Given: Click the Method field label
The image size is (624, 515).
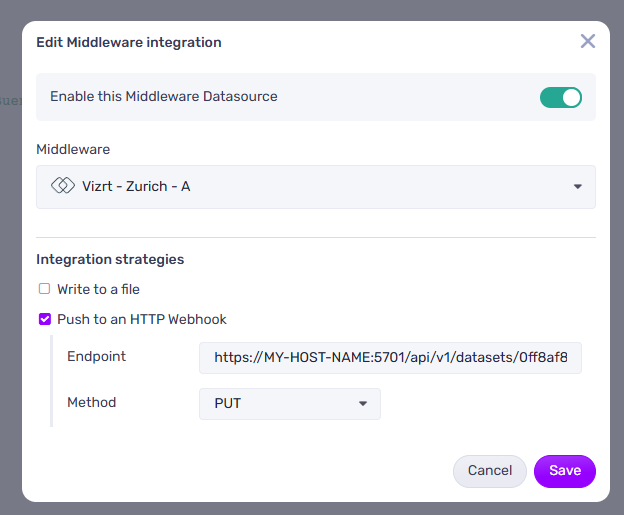Looking at the screenshot, I should 91,403.
